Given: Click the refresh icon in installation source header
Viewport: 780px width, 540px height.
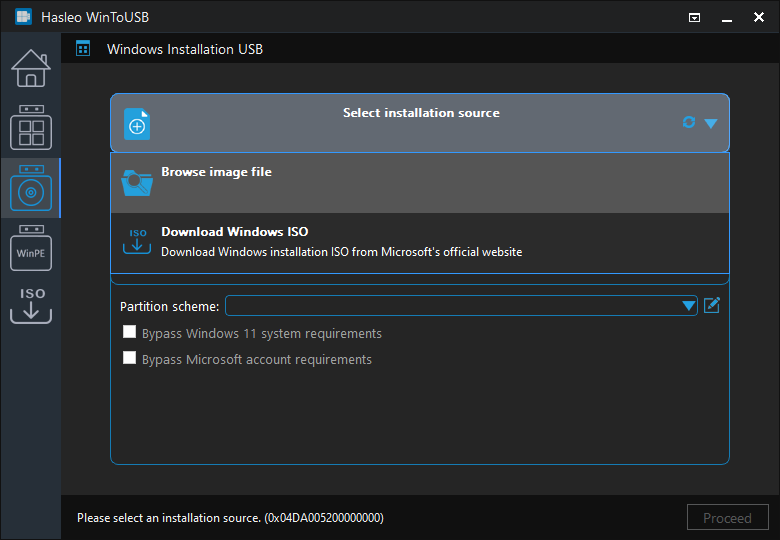Looking at the screenshot, I should (x=689, y=122).
